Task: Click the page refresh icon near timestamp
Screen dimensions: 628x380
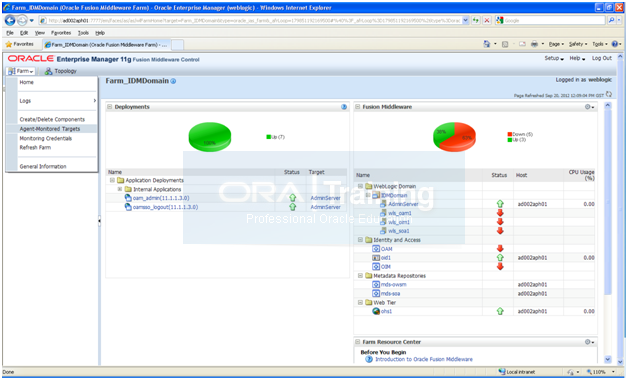Action: (x=609, y=94)
